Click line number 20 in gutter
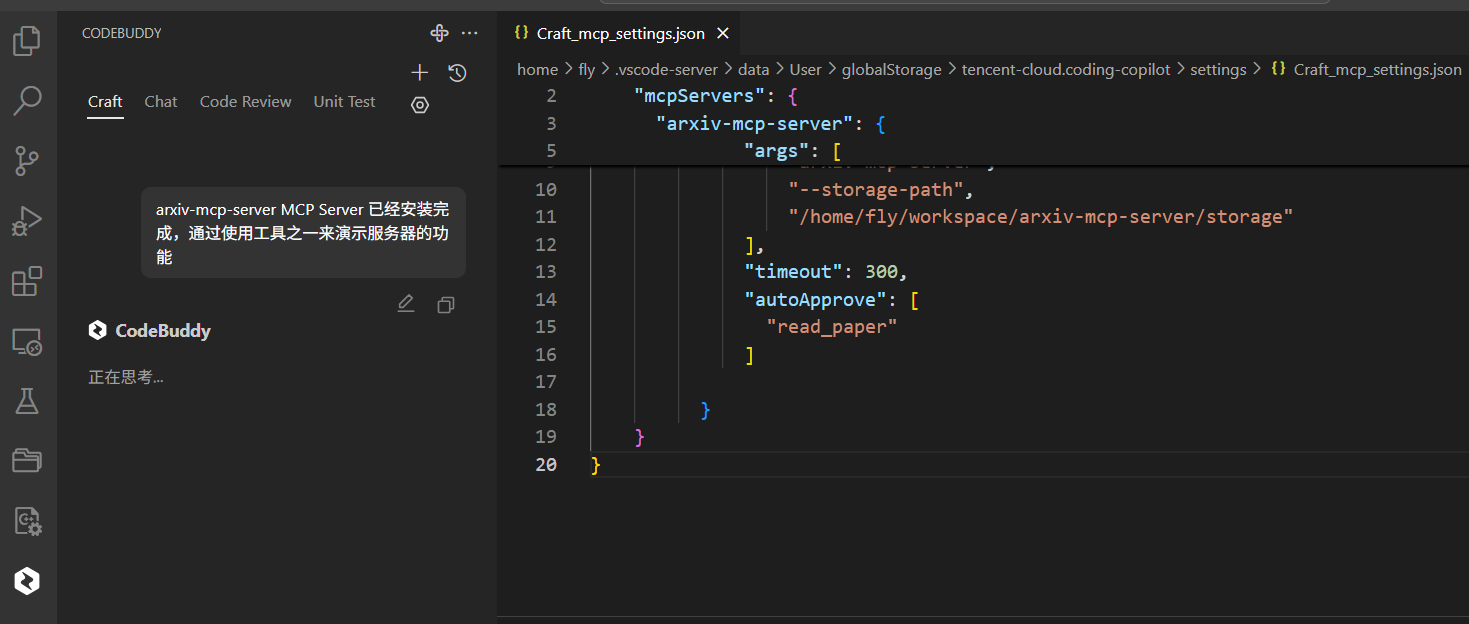Image resolution: width=1469 pixels, height=624 pixels. (546, 465)
